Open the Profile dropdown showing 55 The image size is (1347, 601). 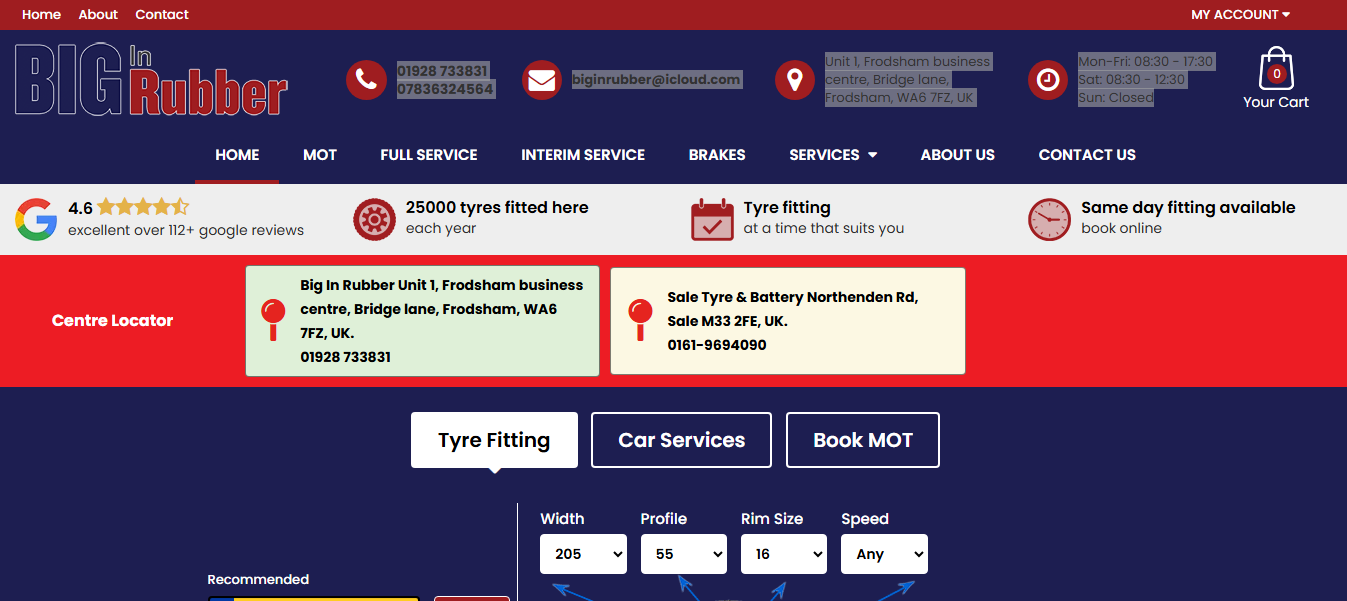coord(683,554)
